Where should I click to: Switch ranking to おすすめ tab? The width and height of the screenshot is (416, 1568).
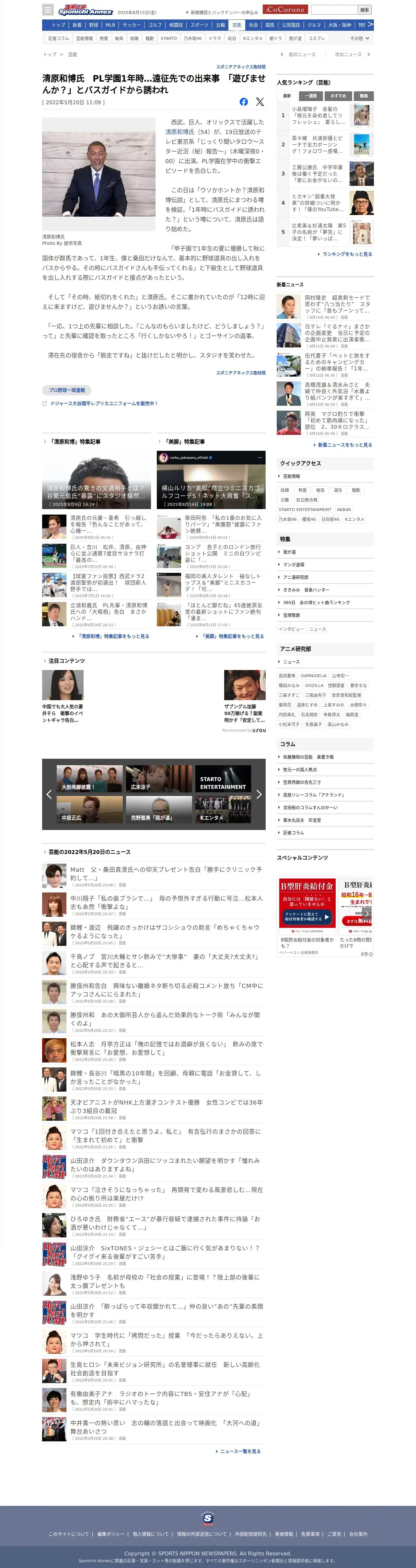click(x=338, y=96)
